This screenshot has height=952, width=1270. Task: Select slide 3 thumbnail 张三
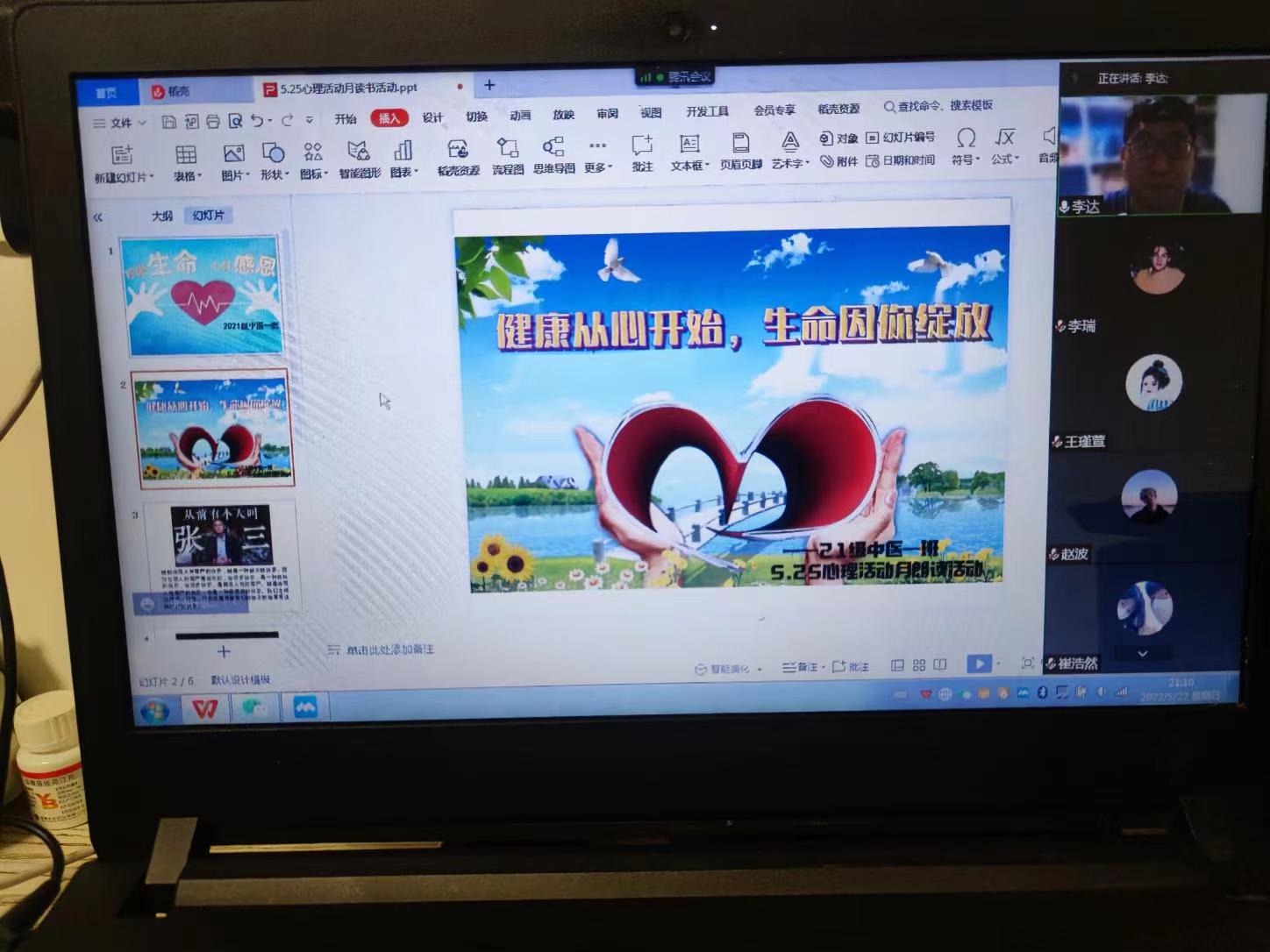[222, 558]
